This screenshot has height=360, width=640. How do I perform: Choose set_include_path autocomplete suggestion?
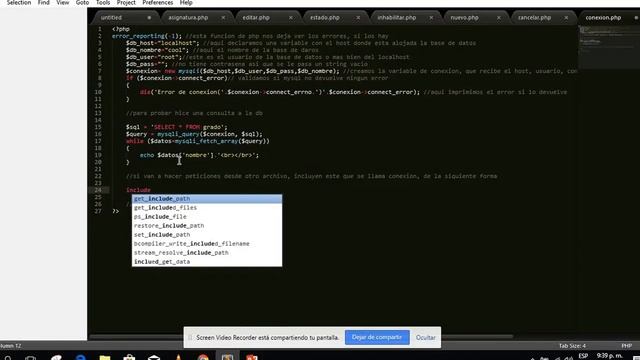pos(207,235)
